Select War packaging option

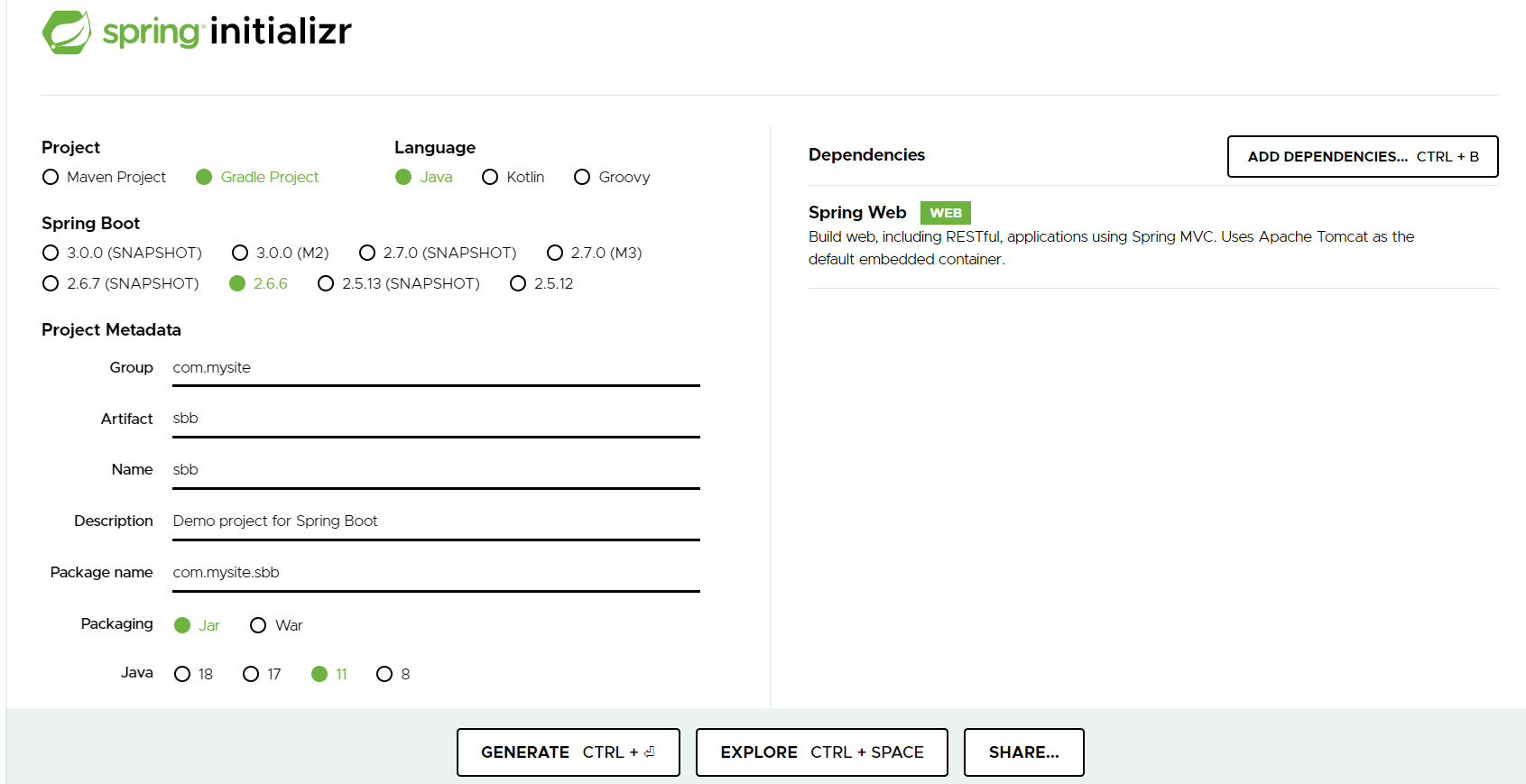tap(276, 625)
